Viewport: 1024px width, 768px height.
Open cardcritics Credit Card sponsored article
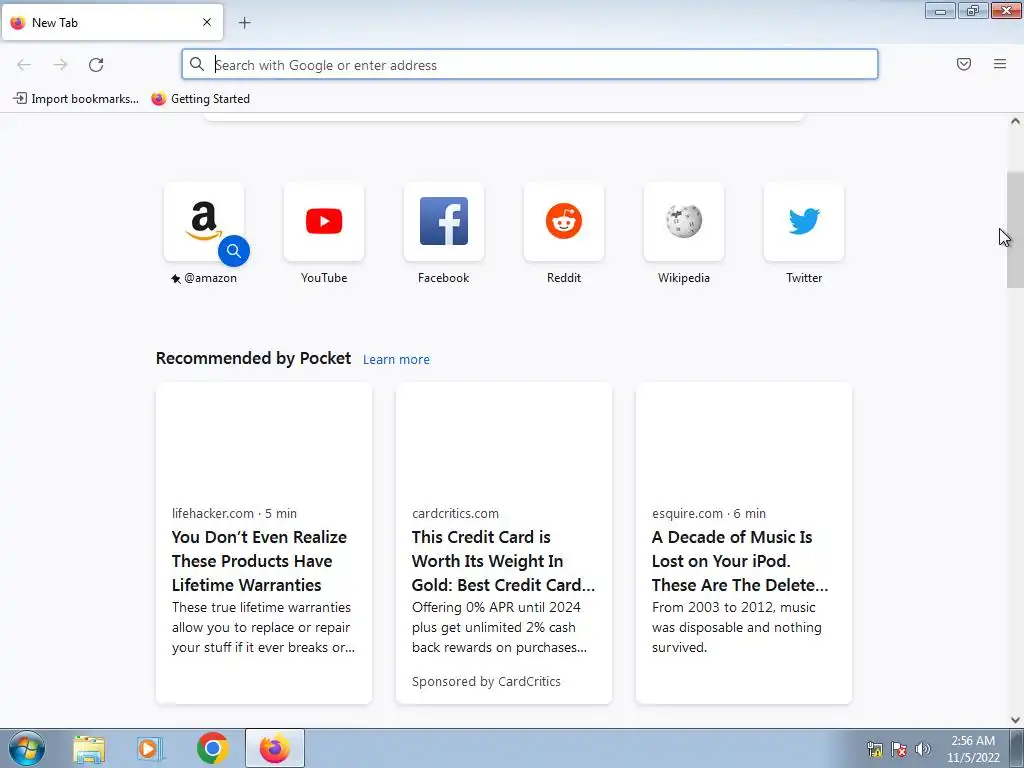(504, 543)
